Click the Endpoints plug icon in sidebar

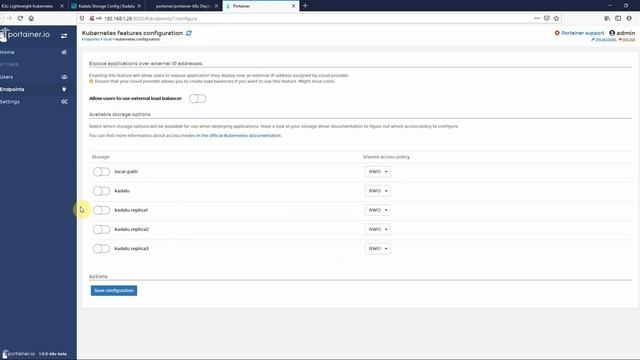tap(64, 89)
